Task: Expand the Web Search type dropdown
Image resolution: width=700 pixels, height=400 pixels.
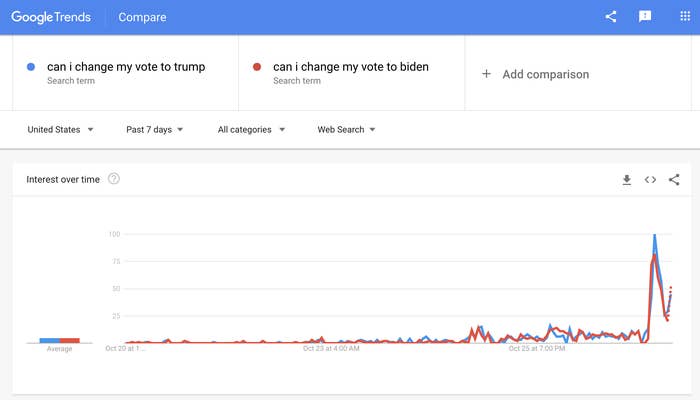Action: point(346,129)
